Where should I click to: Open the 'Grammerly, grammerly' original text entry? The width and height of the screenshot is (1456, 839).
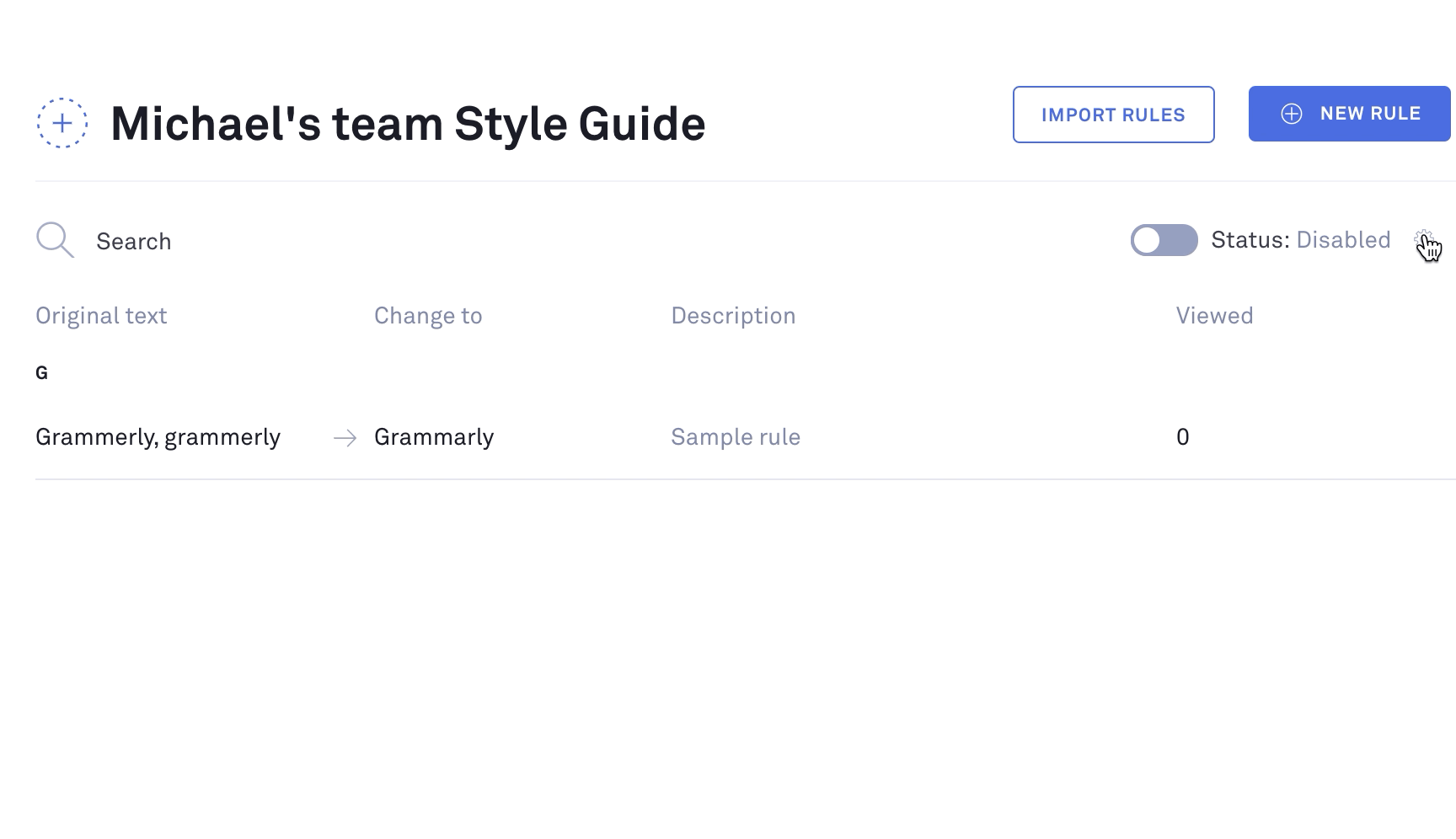[x=158, y=437]
